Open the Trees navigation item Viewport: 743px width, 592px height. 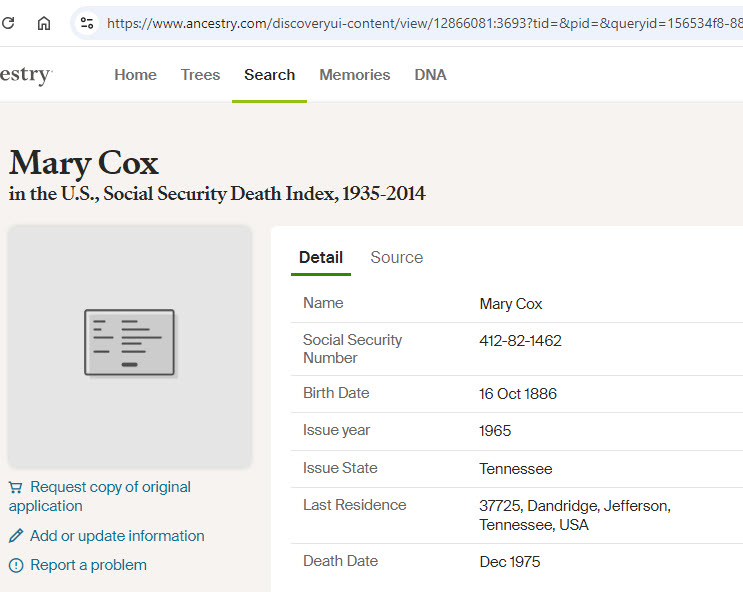point(200,75)
